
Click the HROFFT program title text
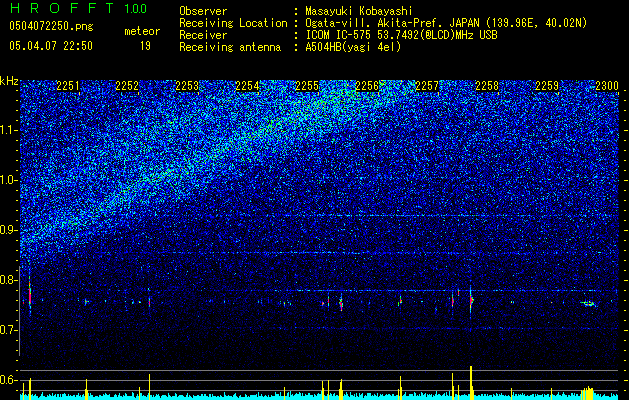pos(62,8)
